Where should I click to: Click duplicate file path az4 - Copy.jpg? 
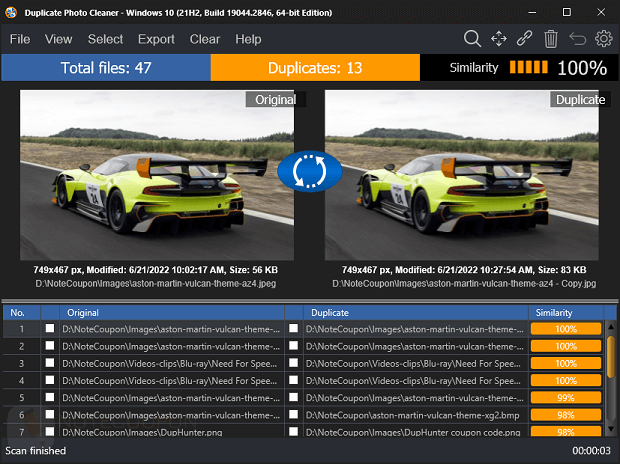[x=464, y=284]
